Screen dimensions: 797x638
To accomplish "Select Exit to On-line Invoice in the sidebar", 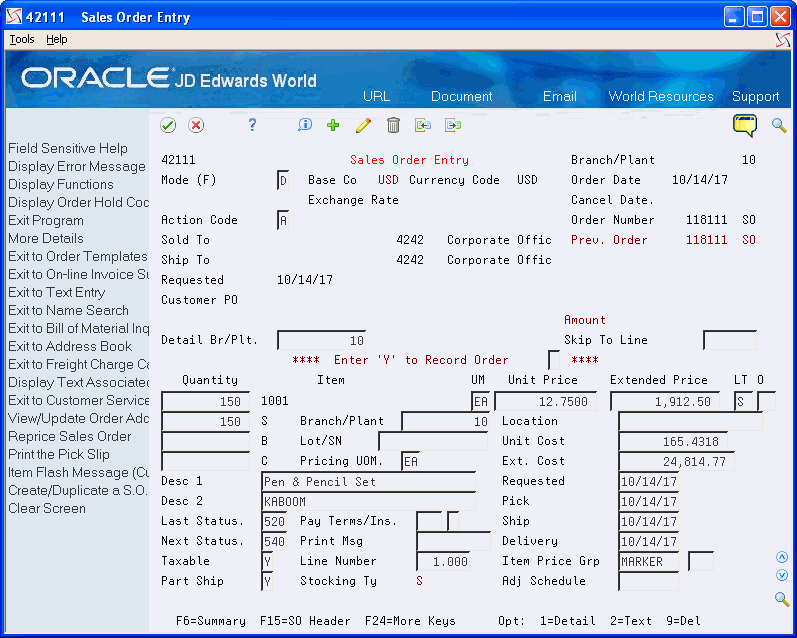I will click(x=79, y=275).
